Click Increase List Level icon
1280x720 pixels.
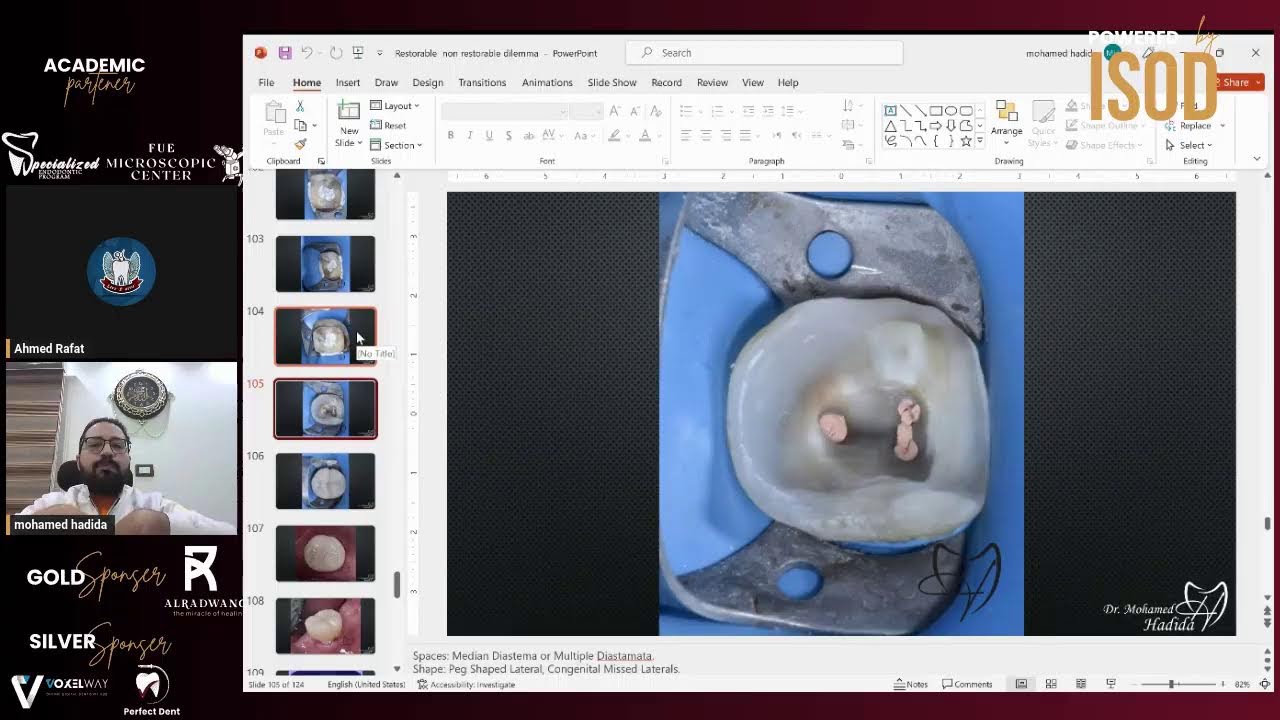point(768,111)
